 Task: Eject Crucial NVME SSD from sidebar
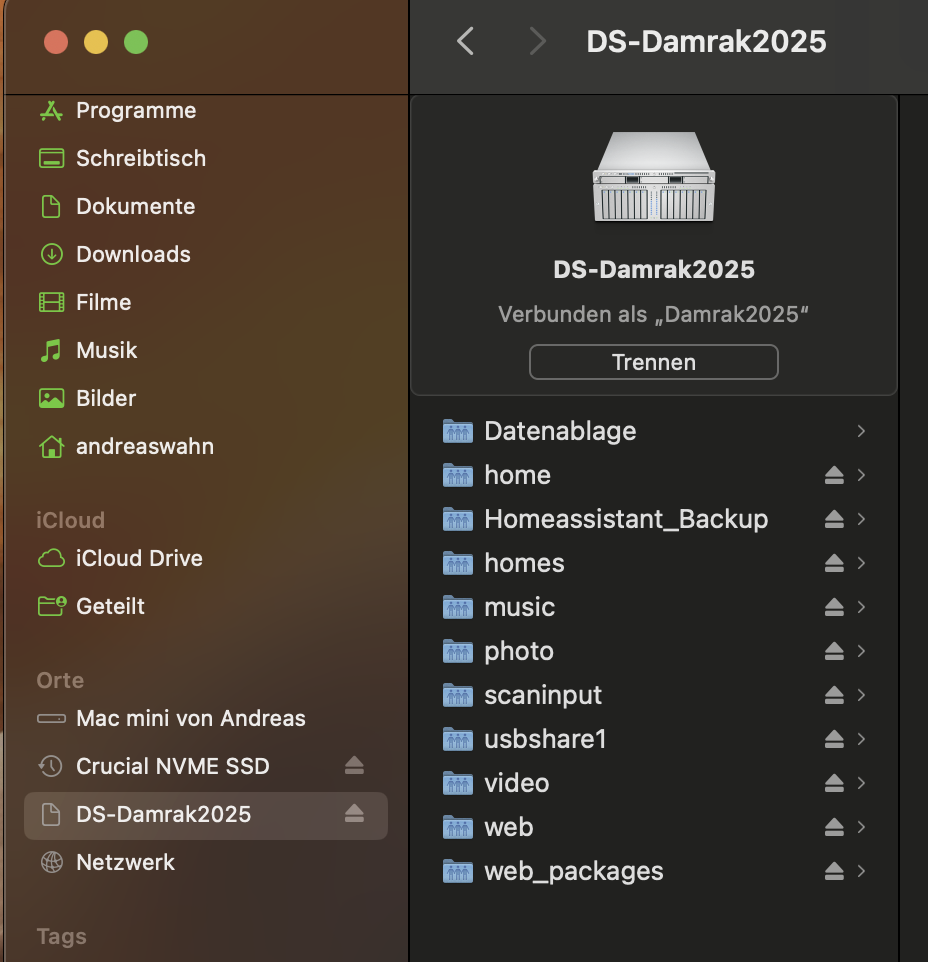pyautogui.click(x=354, y=766)
